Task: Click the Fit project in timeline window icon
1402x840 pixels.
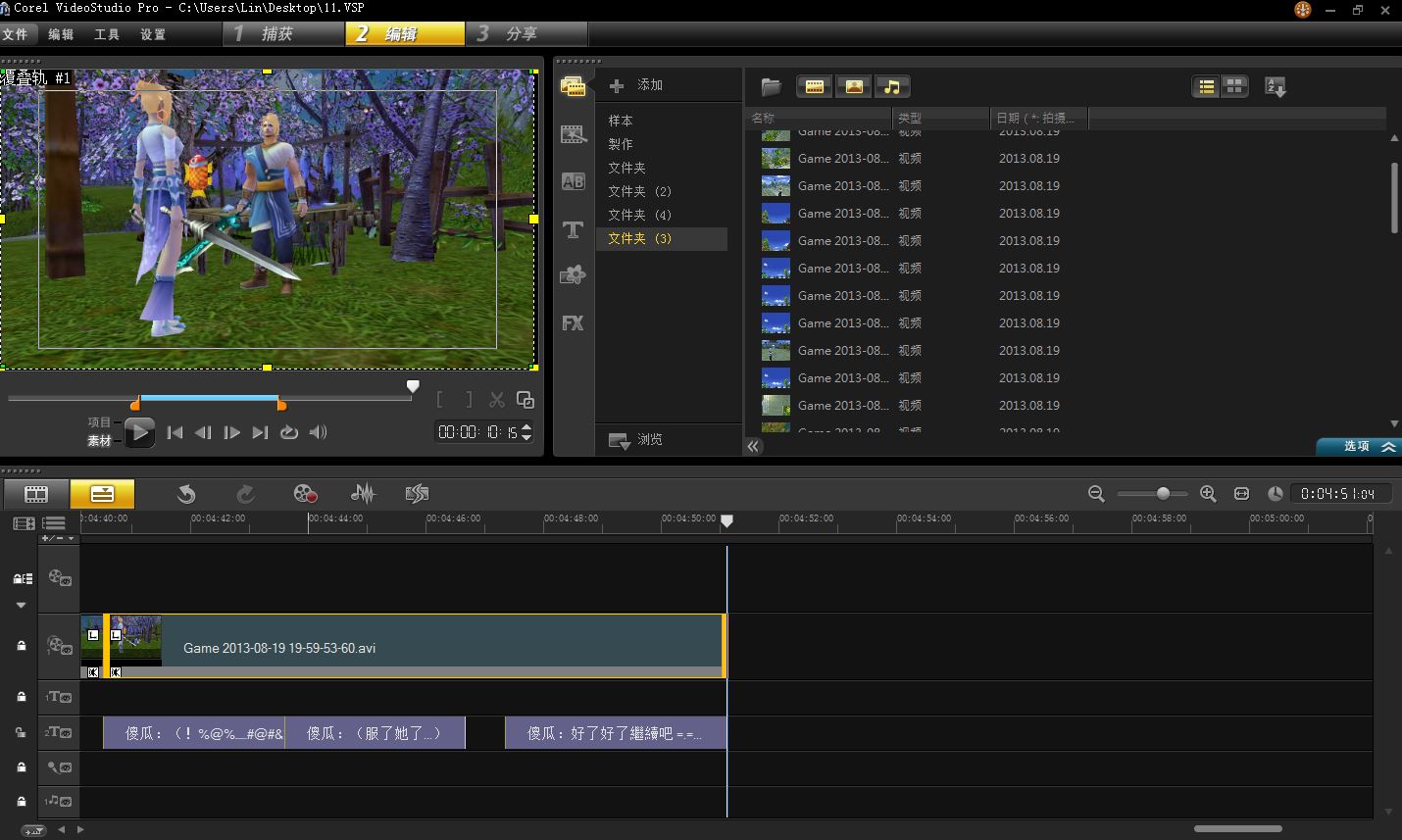Action: (x=1241, y=494)
